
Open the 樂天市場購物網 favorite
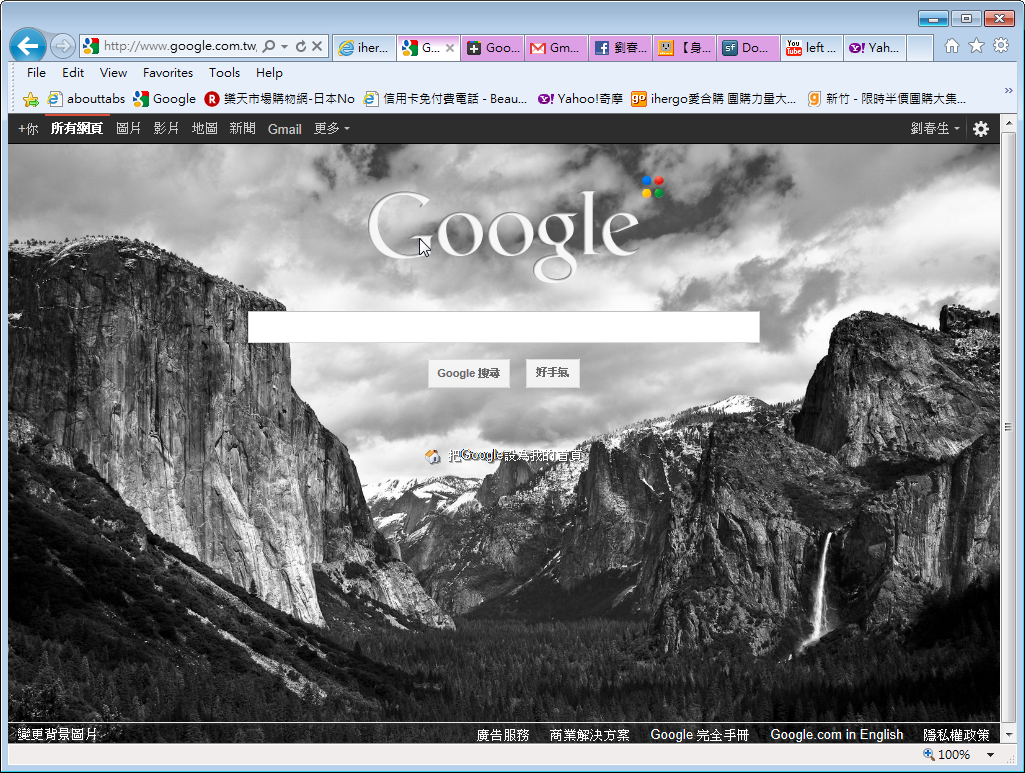pos(279,99)
